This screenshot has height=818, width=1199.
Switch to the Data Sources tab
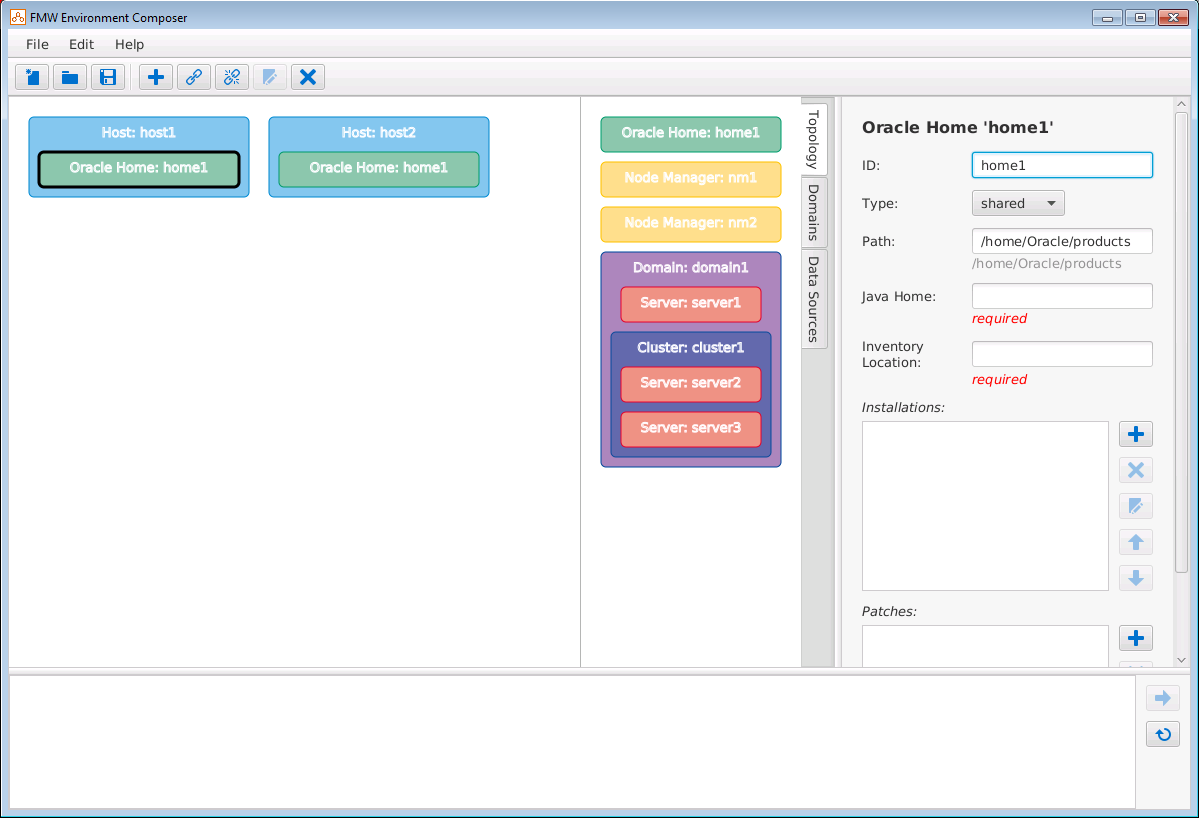814,299
